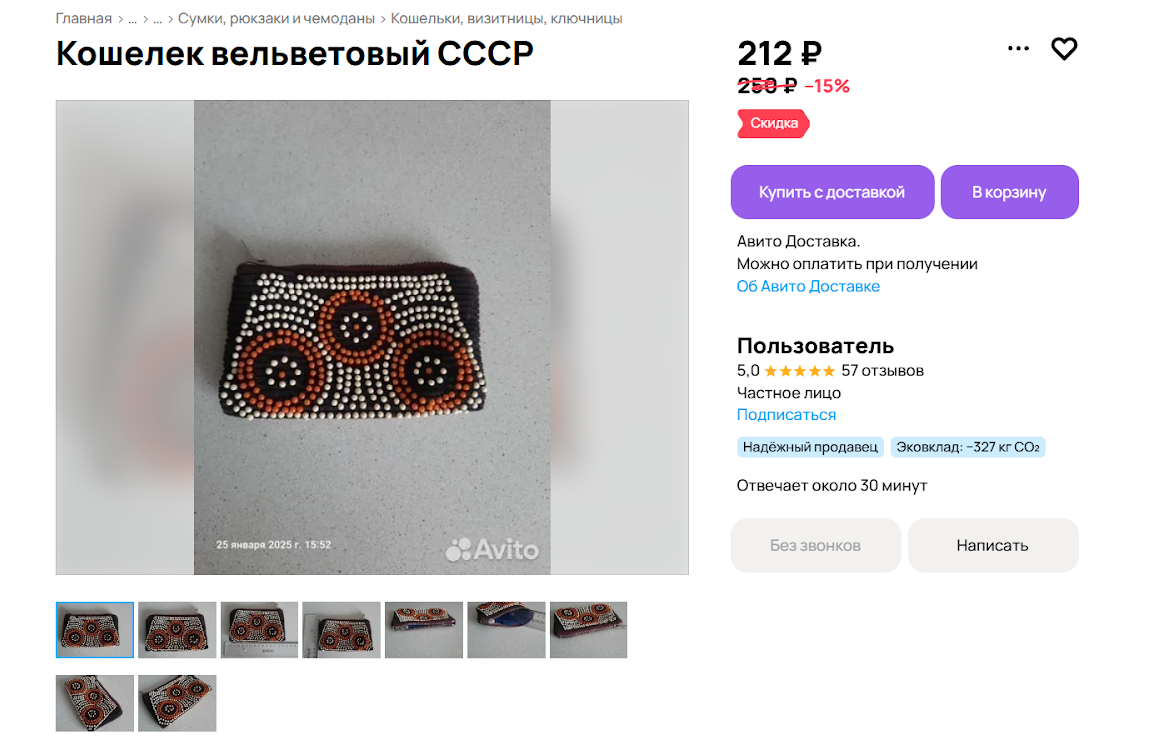Add item with В корзину button
Viewport: 1157px width, 750px height.
[1009, 192]
